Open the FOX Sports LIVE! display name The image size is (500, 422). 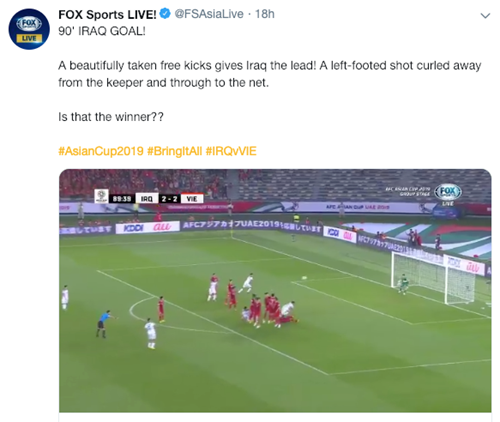point(107,14)
